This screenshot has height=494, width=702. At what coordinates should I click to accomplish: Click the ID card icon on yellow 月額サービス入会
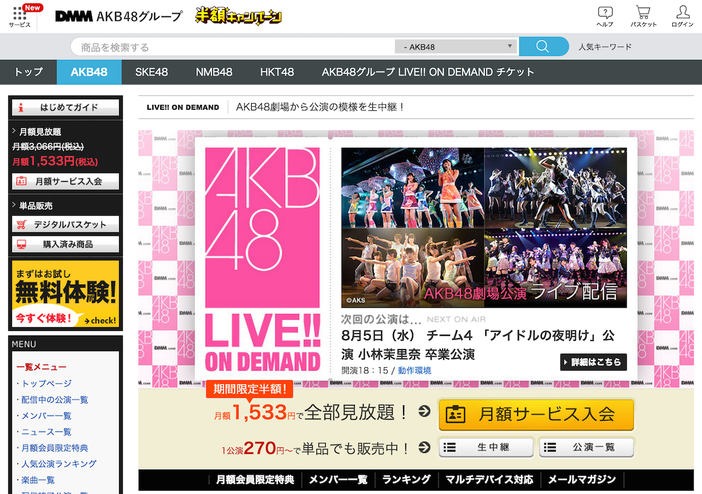(x=455, y=414)
